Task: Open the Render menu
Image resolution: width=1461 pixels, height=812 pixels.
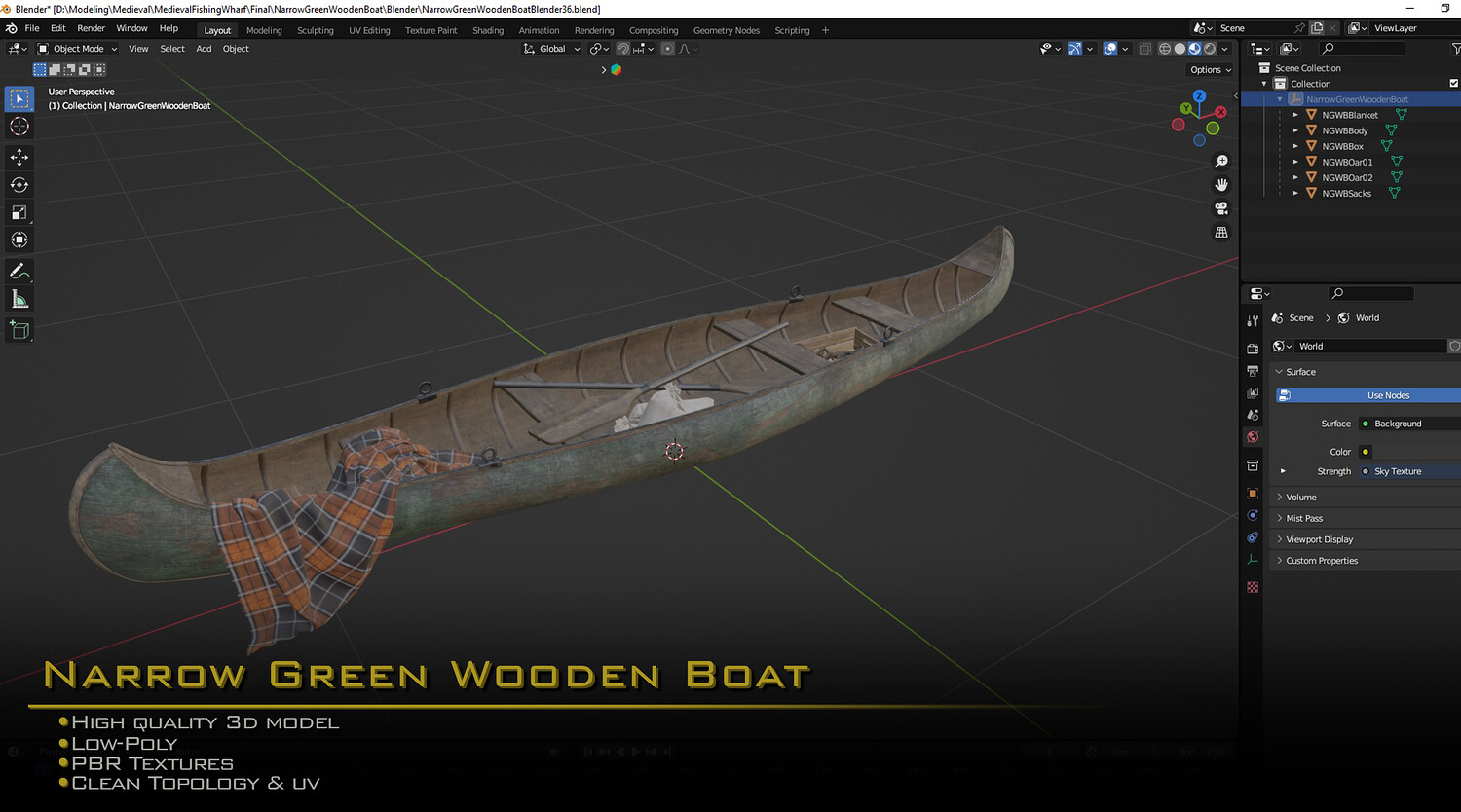Action: pyautogui.click(x=91, y=28)
